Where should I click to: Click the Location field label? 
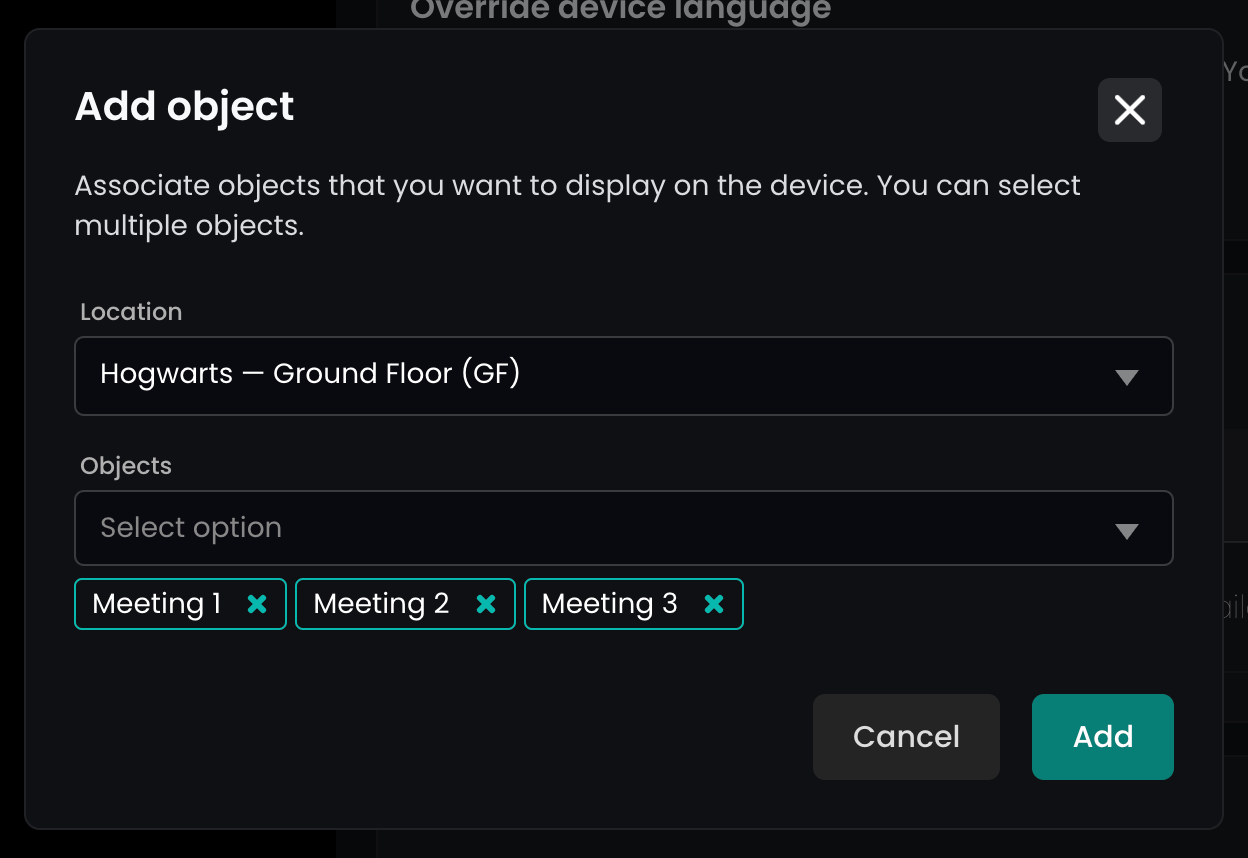click(x=131, y=312)
